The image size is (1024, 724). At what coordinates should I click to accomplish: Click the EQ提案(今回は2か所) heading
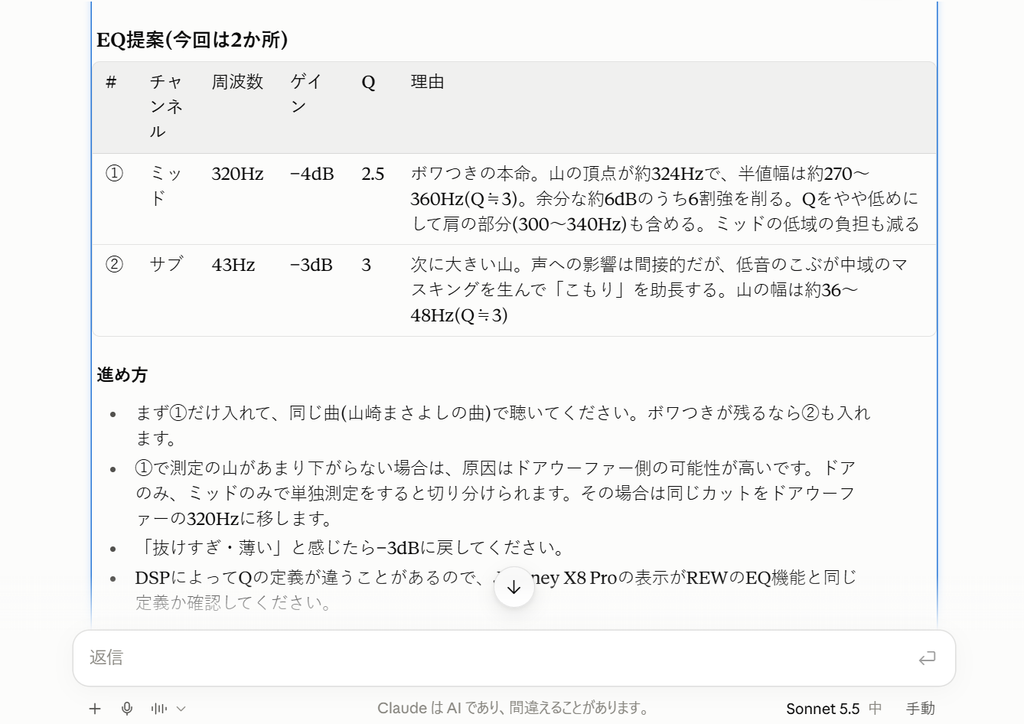coord(192,40)
